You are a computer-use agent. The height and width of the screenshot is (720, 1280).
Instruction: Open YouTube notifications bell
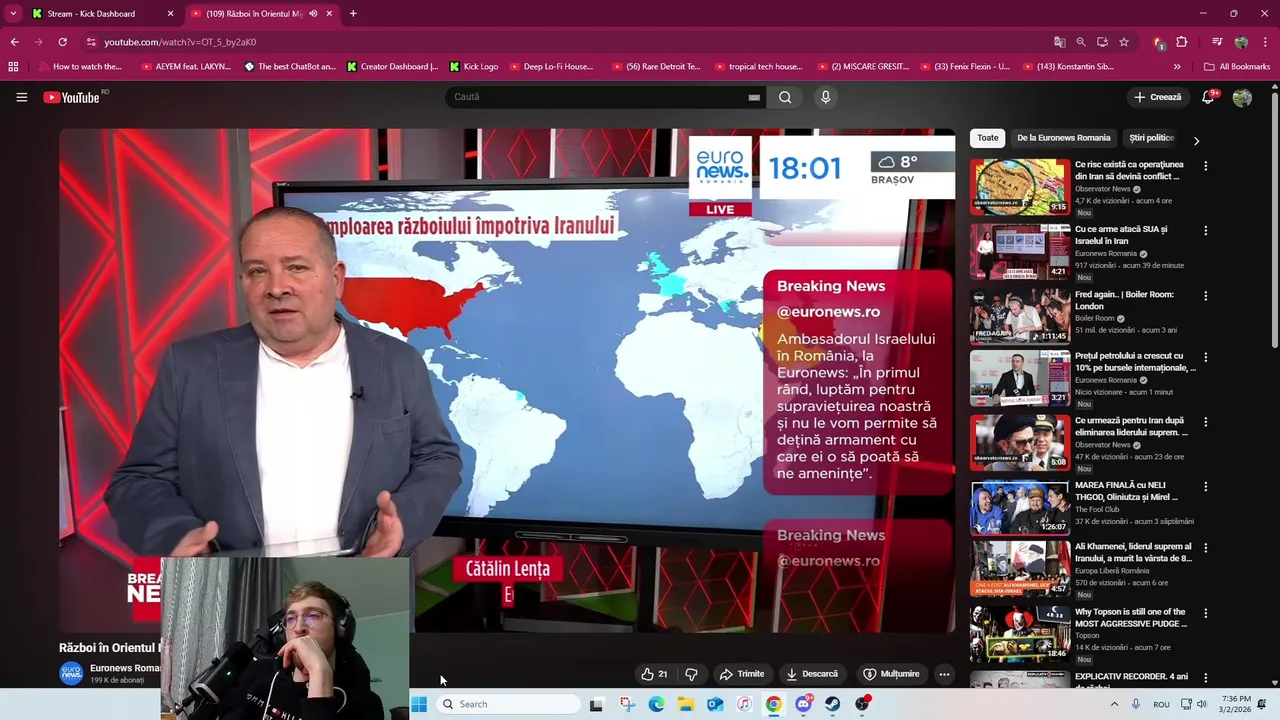[x=1209, y=97]
